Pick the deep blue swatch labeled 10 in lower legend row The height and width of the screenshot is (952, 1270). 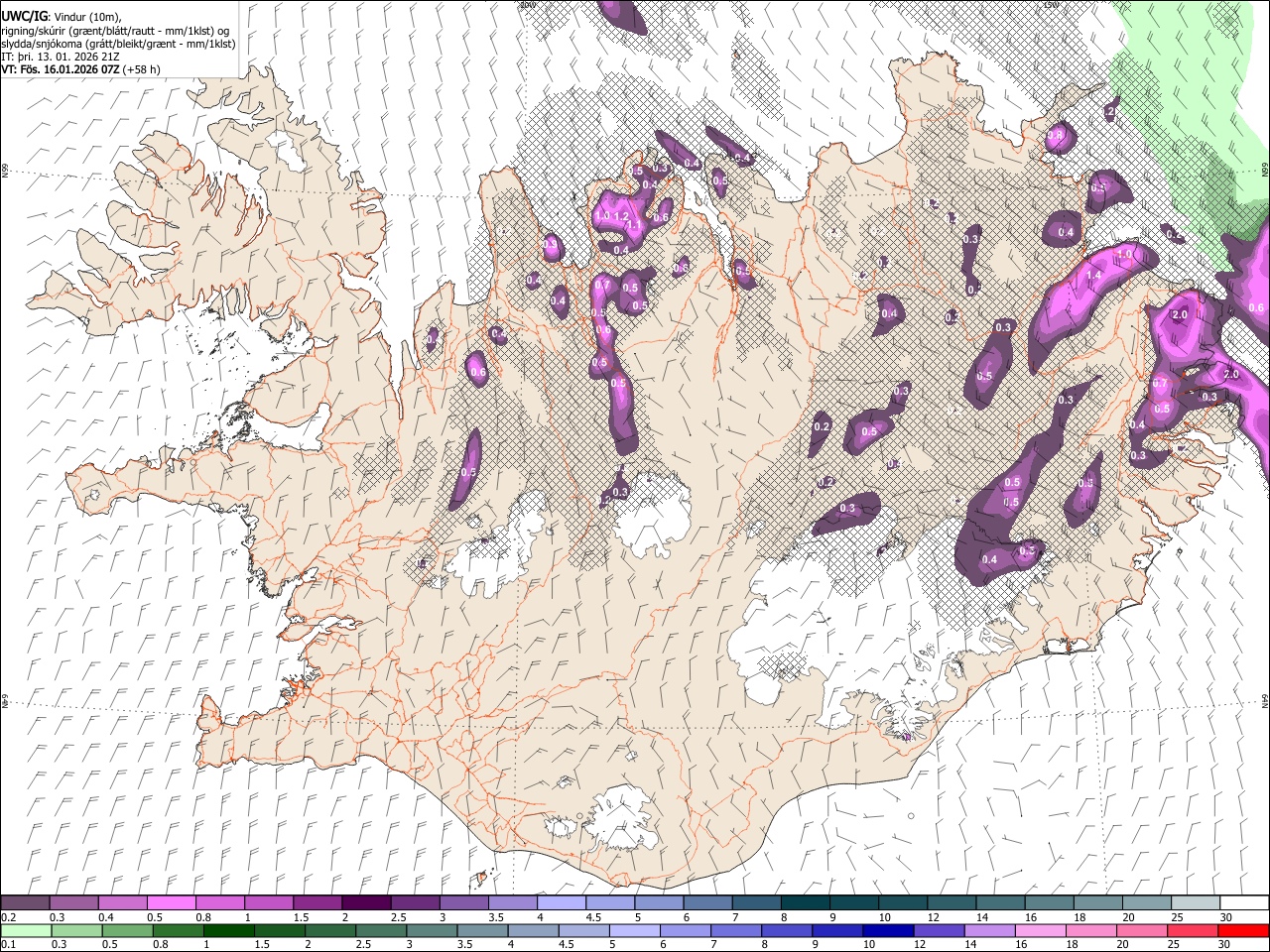pyautogui.click(x=890, y=930)
